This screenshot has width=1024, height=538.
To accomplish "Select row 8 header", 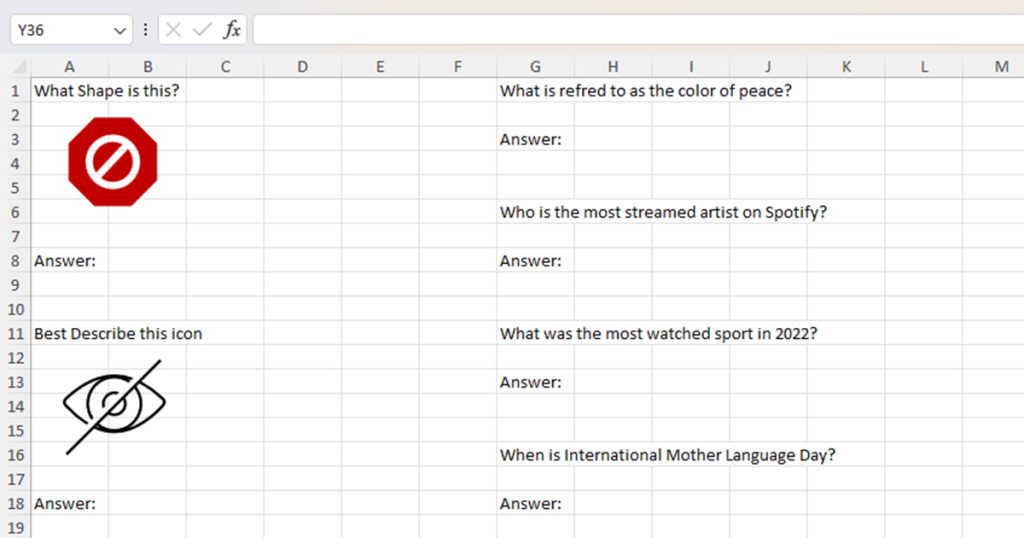I will [15, 261].
